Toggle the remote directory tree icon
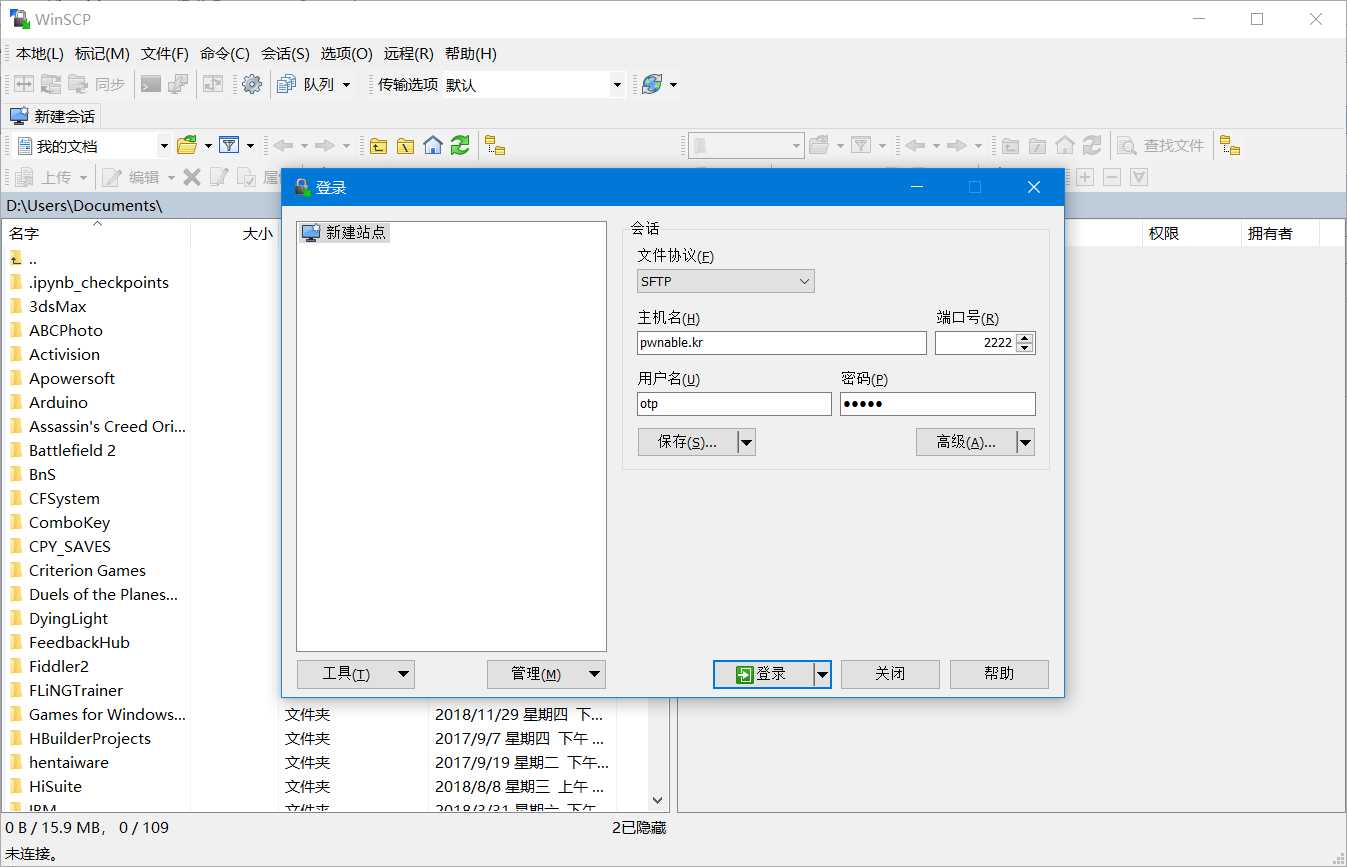The height and width of the screenshot is (867, 1347). click(1230, 146)
